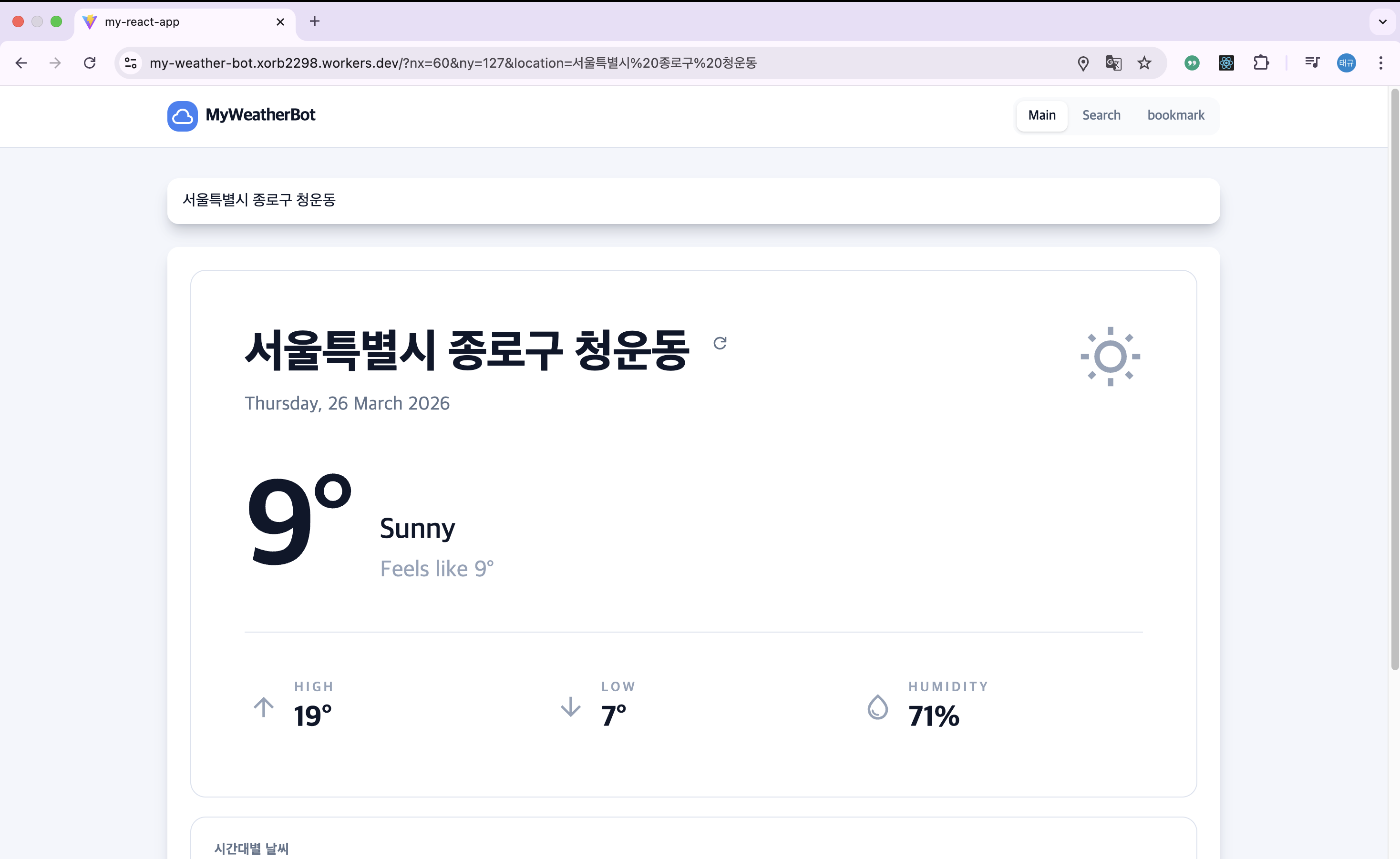Screen dimensions: 1400x859
Task: Switch to the Search tab
Action: click(1101, 115)
